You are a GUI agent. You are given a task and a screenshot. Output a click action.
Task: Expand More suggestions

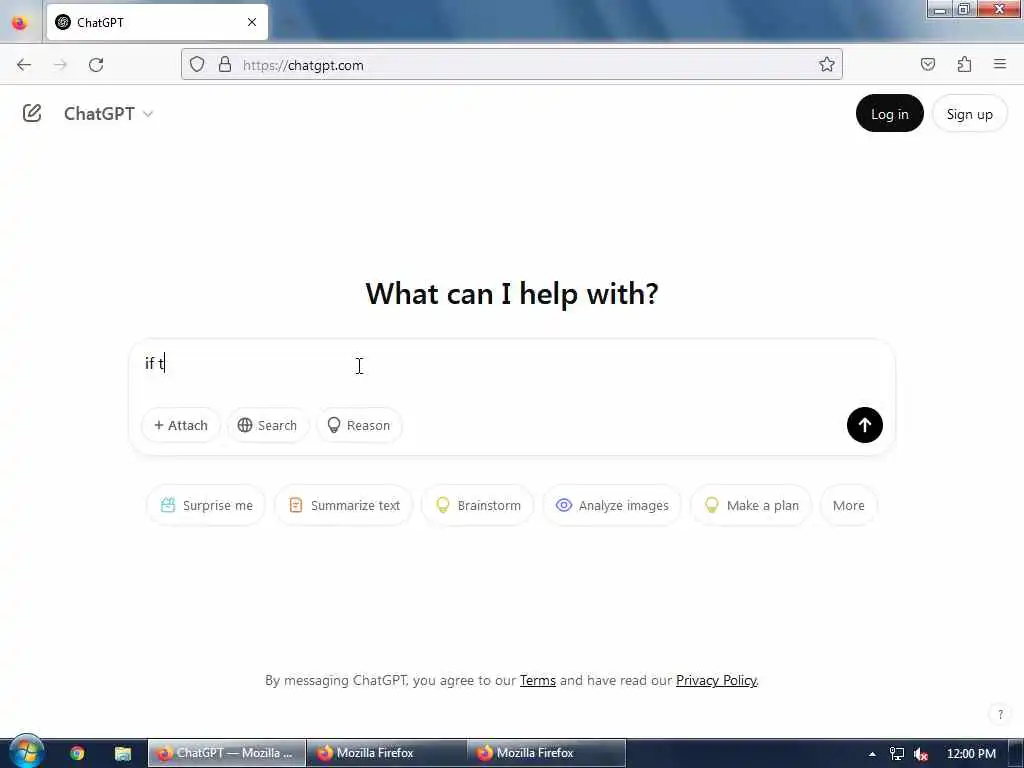[x=848, y=505]
